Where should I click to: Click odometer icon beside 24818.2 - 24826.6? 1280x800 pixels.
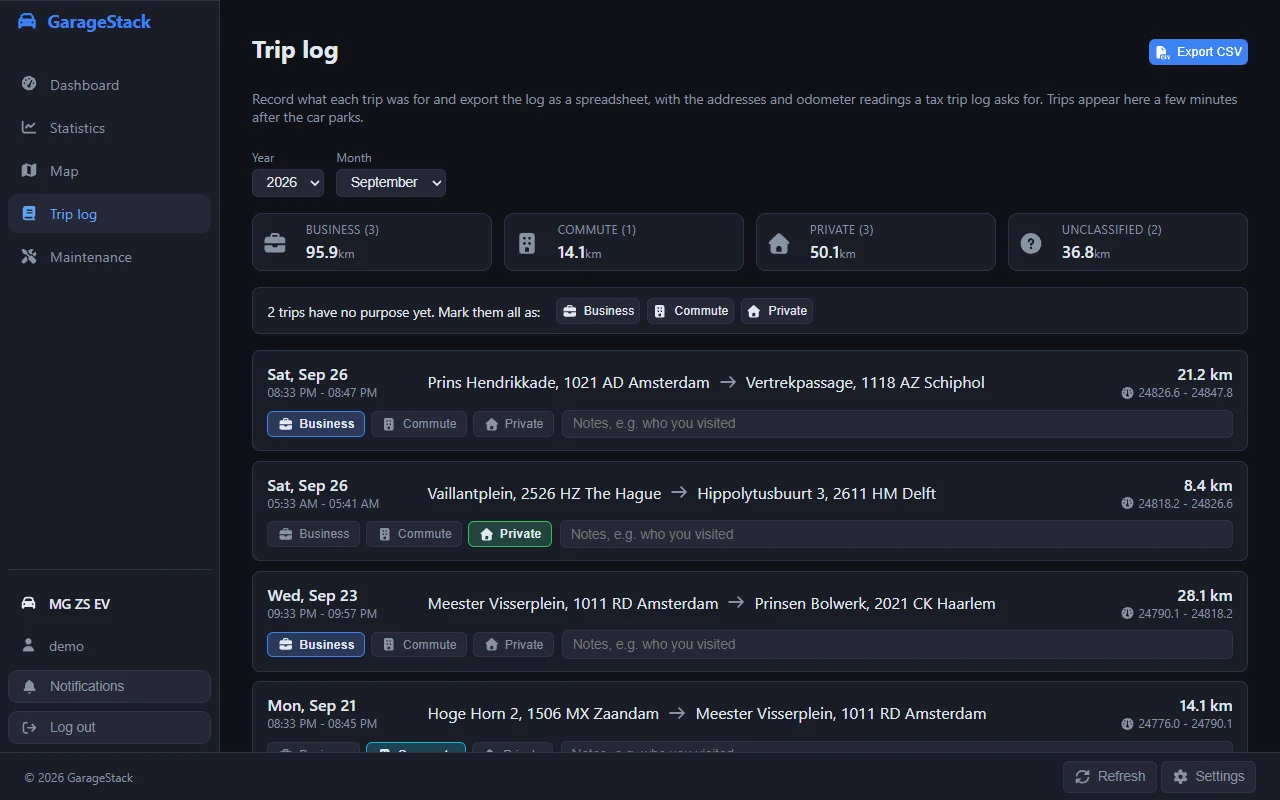(1127, 504)
